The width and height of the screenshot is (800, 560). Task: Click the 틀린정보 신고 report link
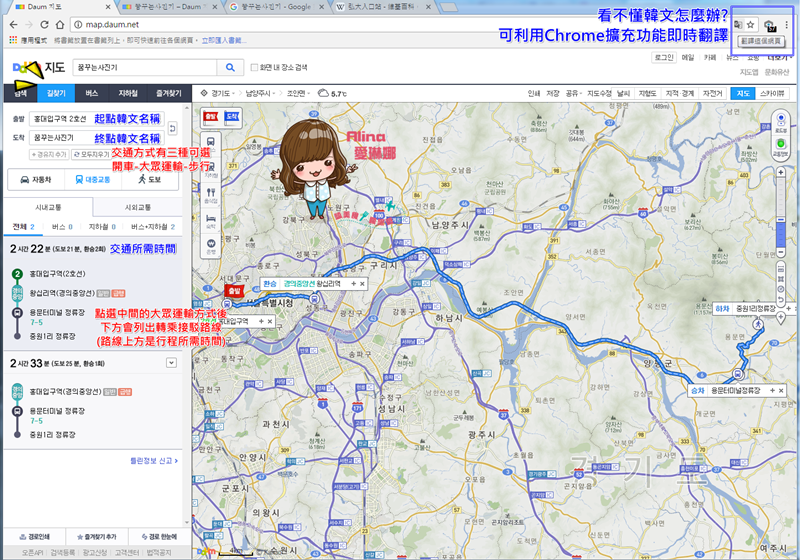coord(154,461)
